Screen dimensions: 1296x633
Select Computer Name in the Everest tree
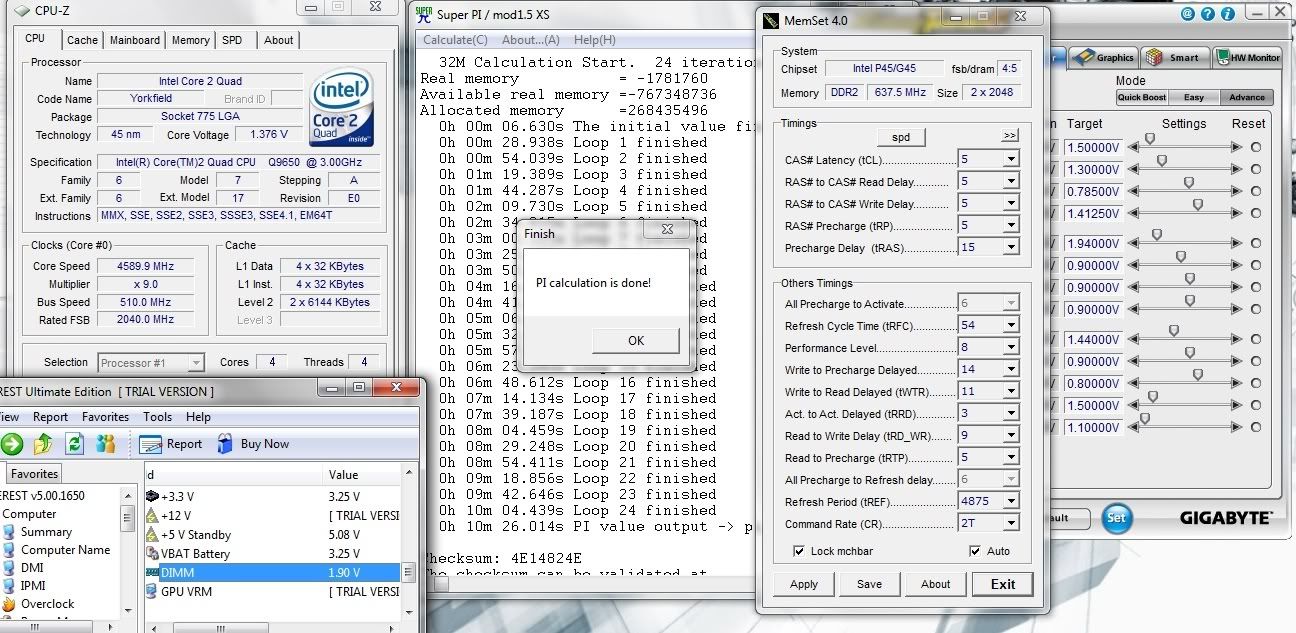64,550
